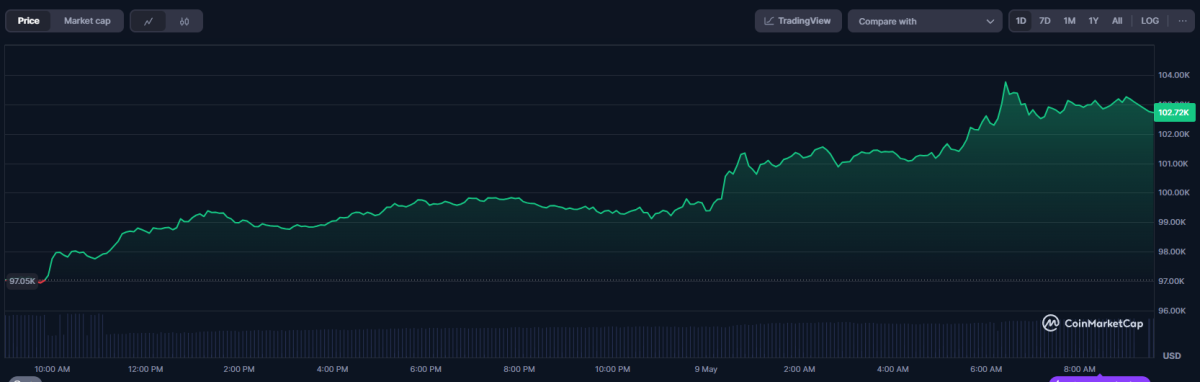
Task: Select the 1Y time range
Action: coord(1094,21)
